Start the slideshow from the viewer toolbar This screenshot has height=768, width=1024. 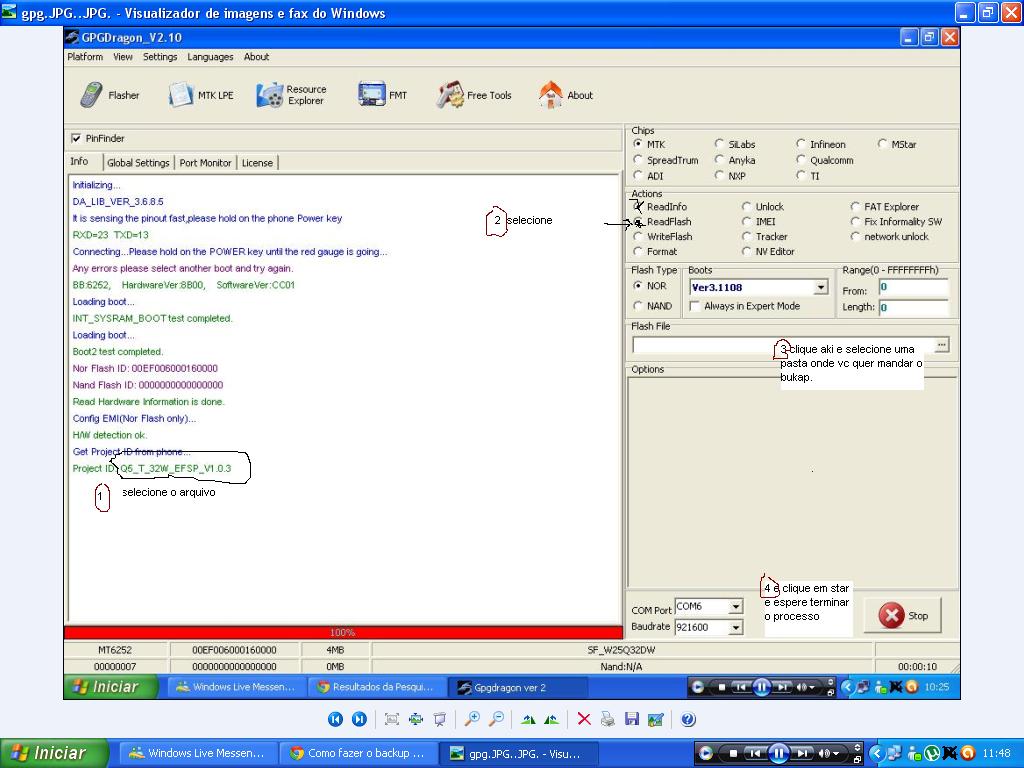tap(440, 719)
